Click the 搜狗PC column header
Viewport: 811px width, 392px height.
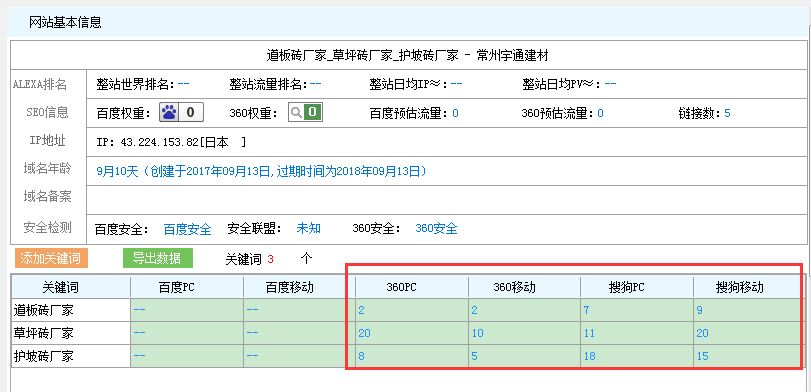point(626,288)
